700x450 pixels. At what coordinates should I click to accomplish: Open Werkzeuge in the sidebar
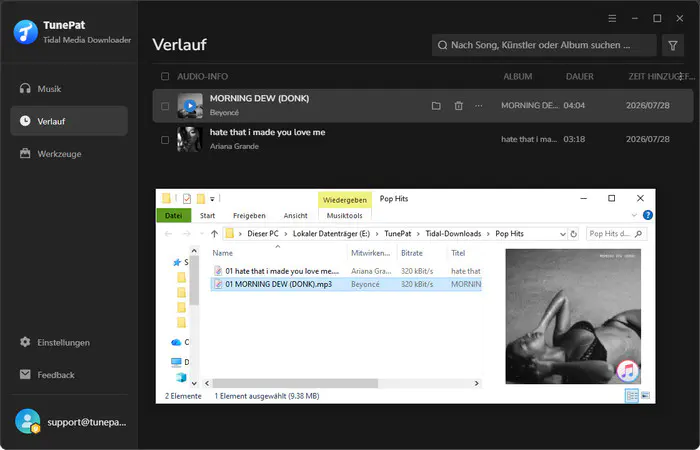point(69,154)
